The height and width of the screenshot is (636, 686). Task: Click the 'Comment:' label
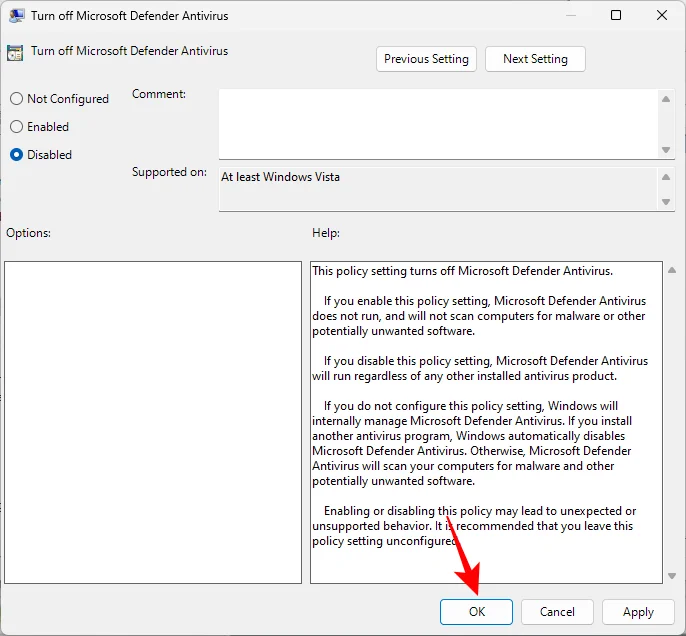point(159,94)
